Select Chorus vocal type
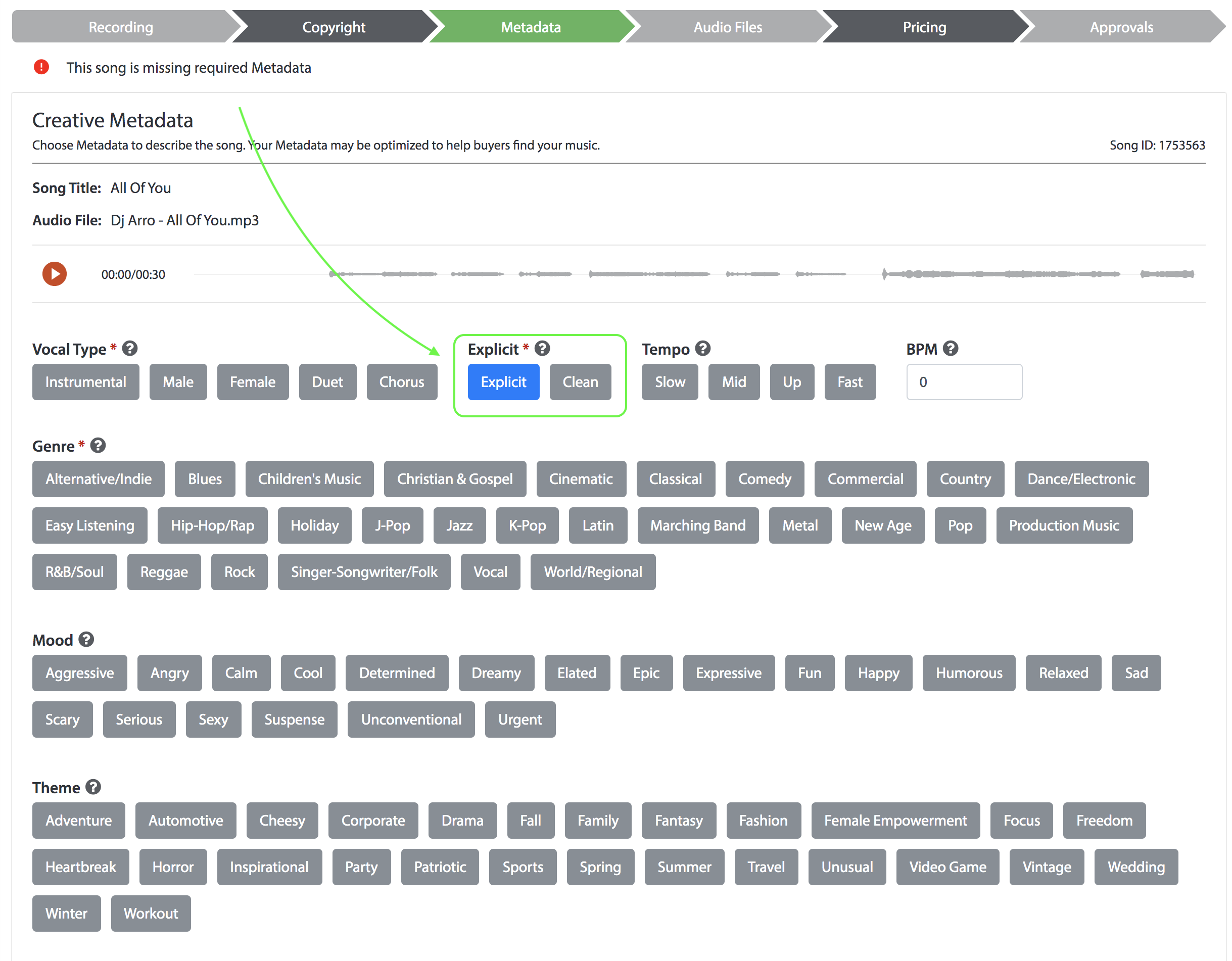The width and height of the screenshot is (1232, 961). coord(402,382)
